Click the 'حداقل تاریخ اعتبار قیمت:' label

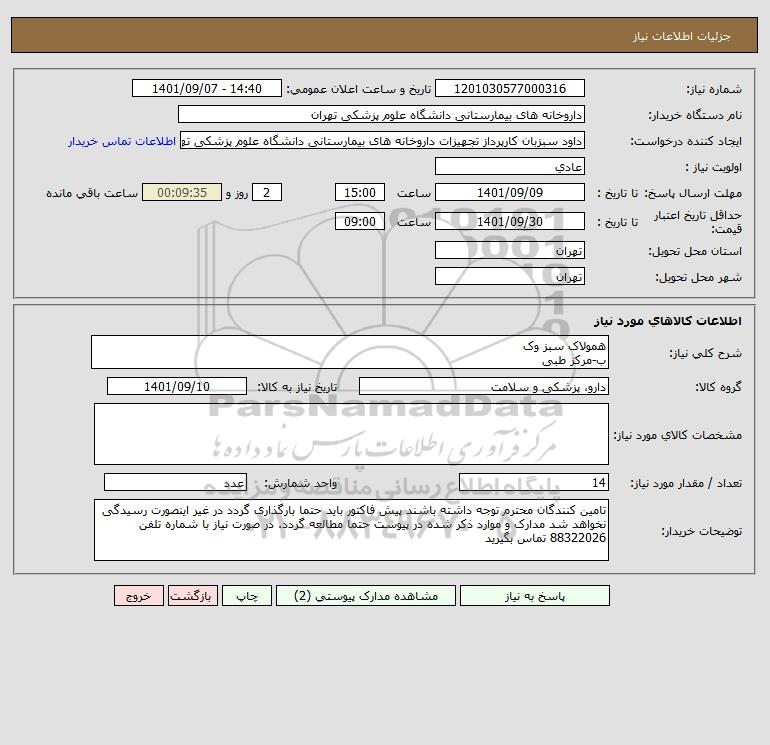pyautogui.click(x=698, y=222)
